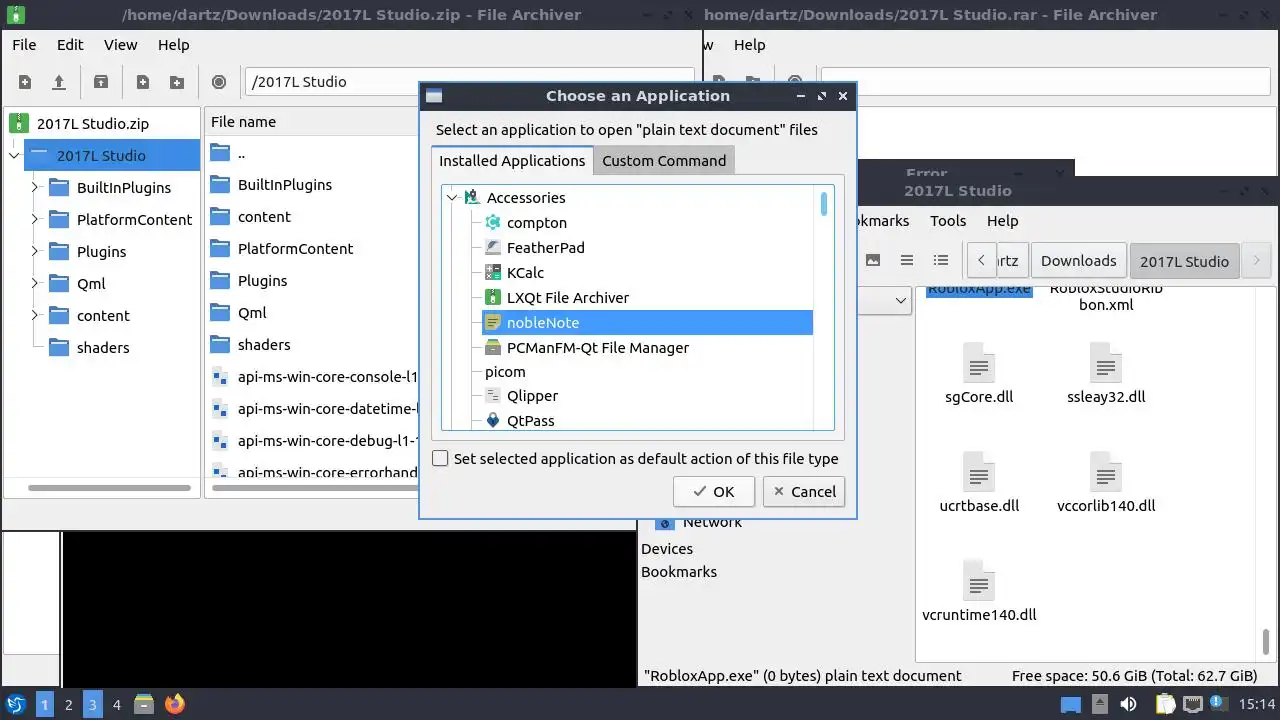1280x720 pixels.
Task: Collapse the 2017L Studio tree node
Action: [x=14, y=156]
